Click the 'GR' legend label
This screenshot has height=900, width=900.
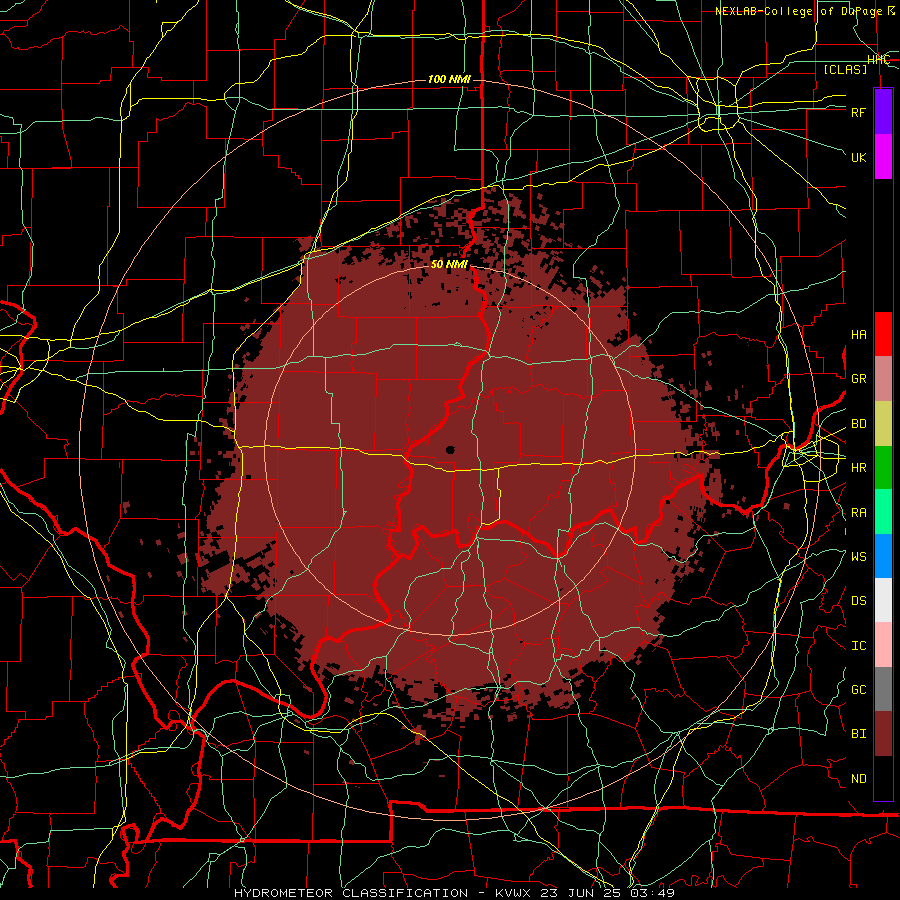point(858,379)
